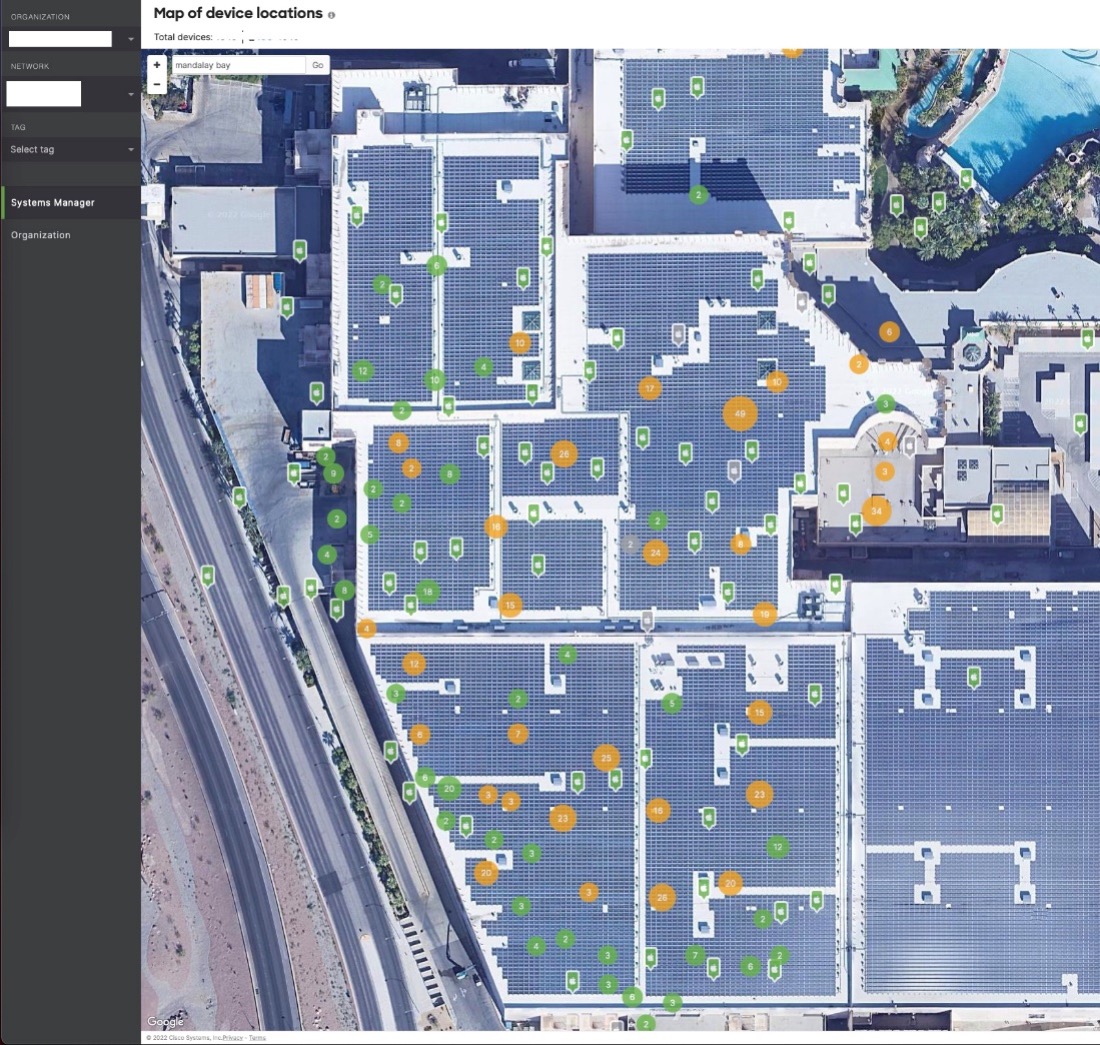
Task: Expand the Network dropdown
Action: click(x=130, y=94)
